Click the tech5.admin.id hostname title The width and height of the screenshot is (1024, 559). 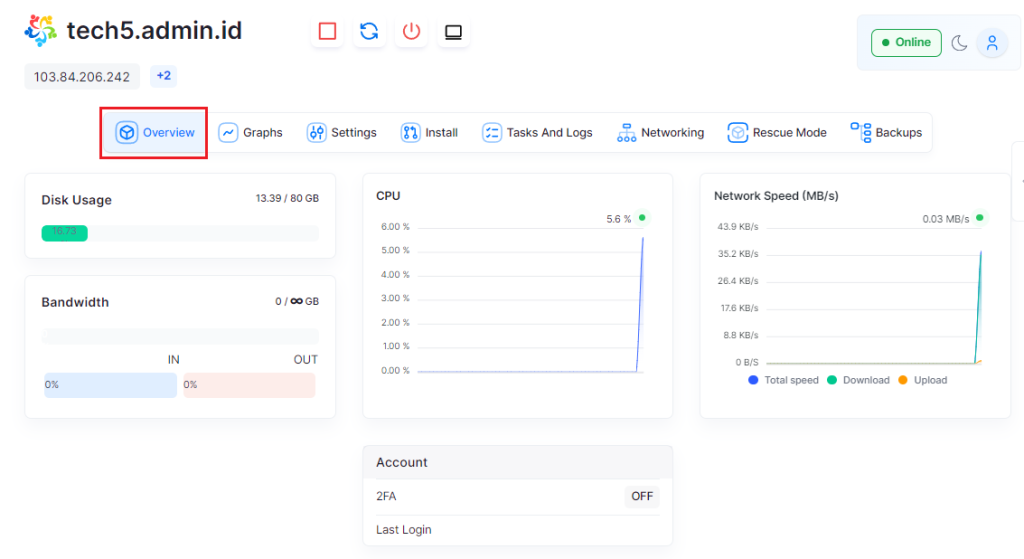pos(154,30)
